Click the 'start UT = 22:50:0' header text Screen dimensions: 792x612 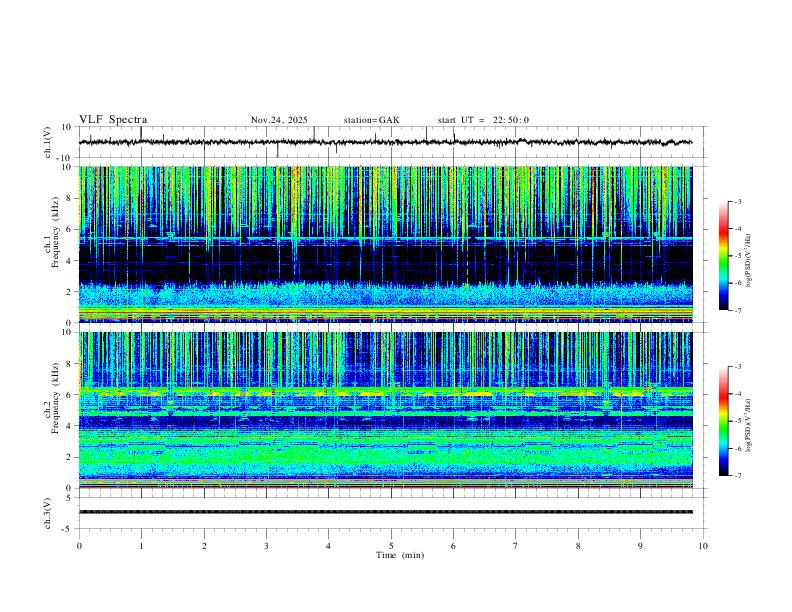(x=483, y=120)
